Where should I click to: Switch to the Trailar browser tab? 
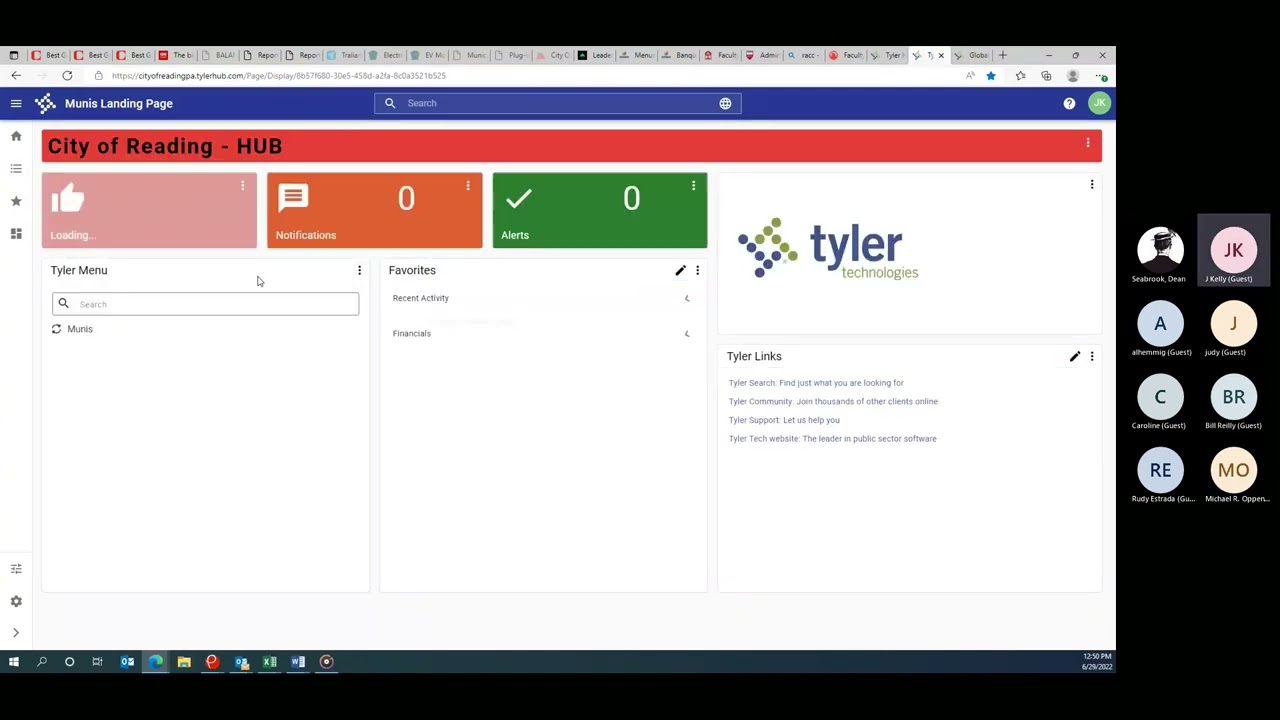(343, 55)
